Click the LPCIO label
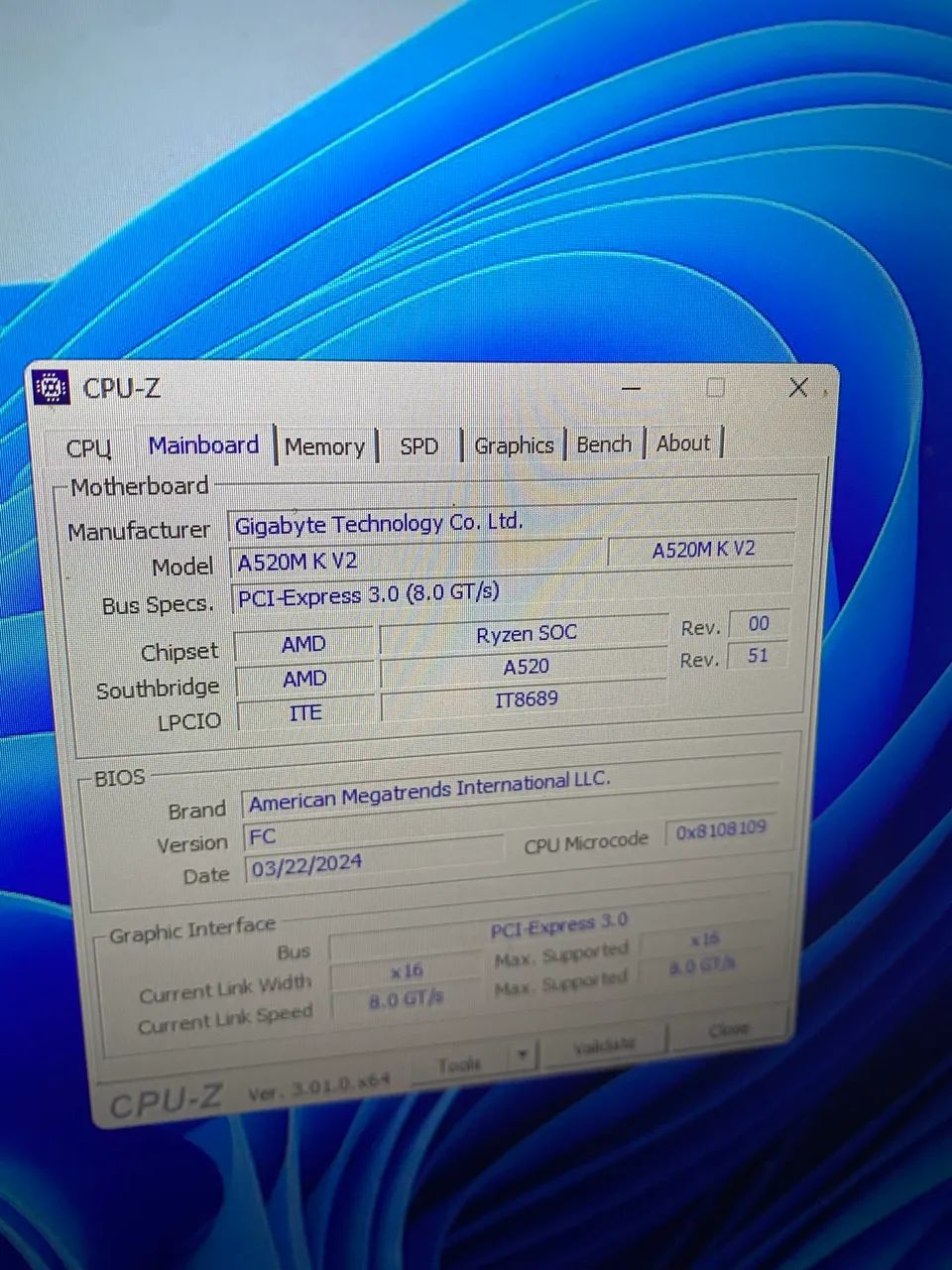Viewport: 952px width, 1270px height. pos(189,721)
